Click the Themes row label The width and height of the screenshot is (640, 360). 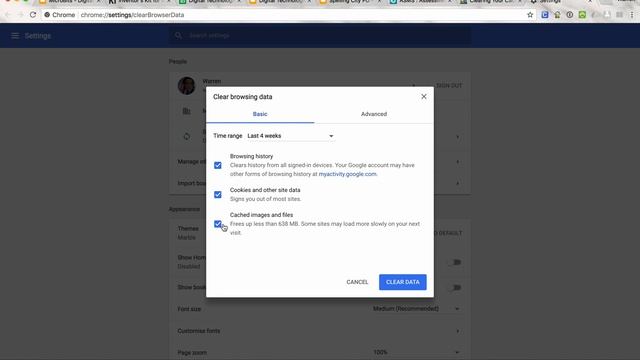(188, 229)
